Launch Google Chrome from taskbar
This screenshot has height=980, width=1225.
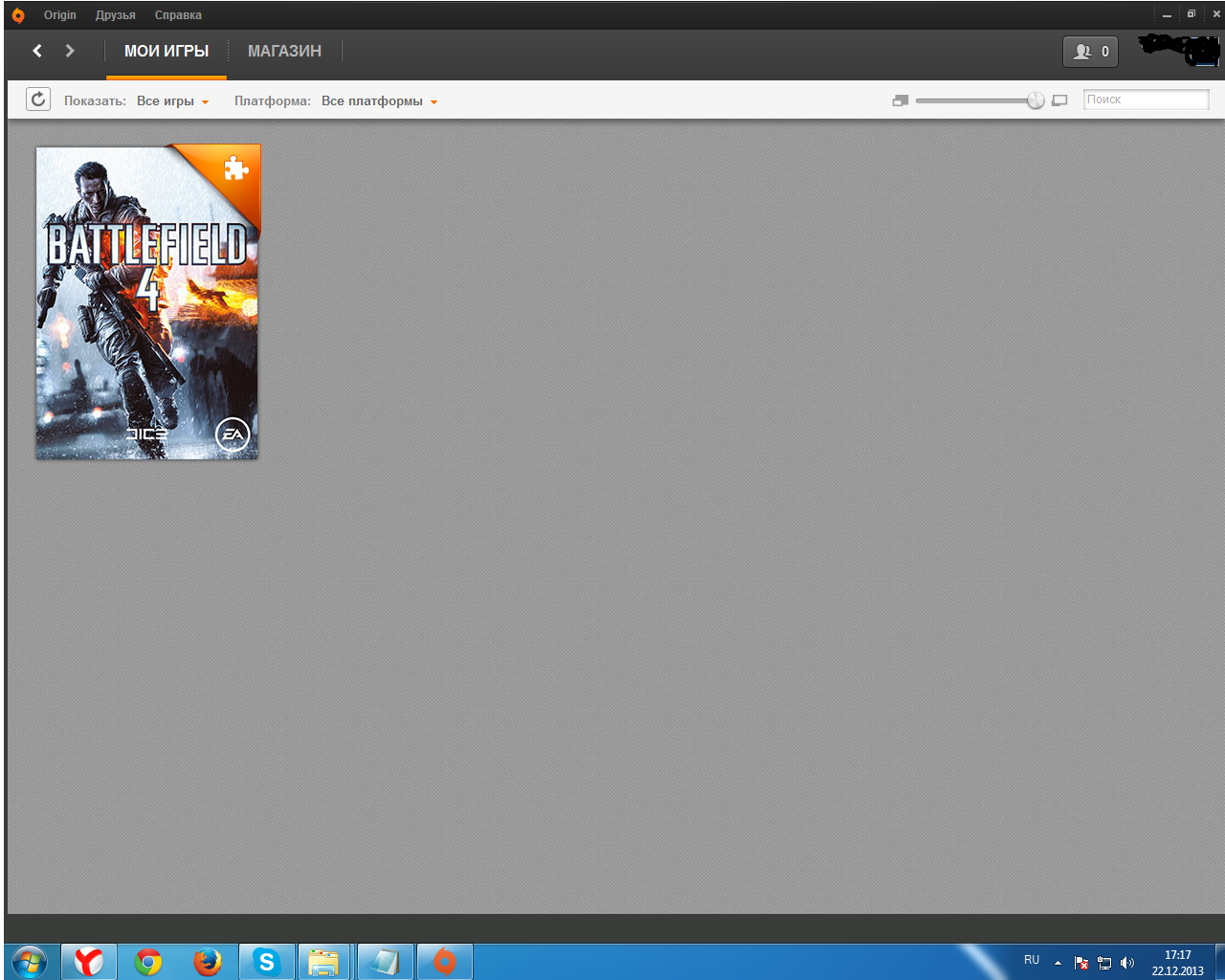point(148,962)
